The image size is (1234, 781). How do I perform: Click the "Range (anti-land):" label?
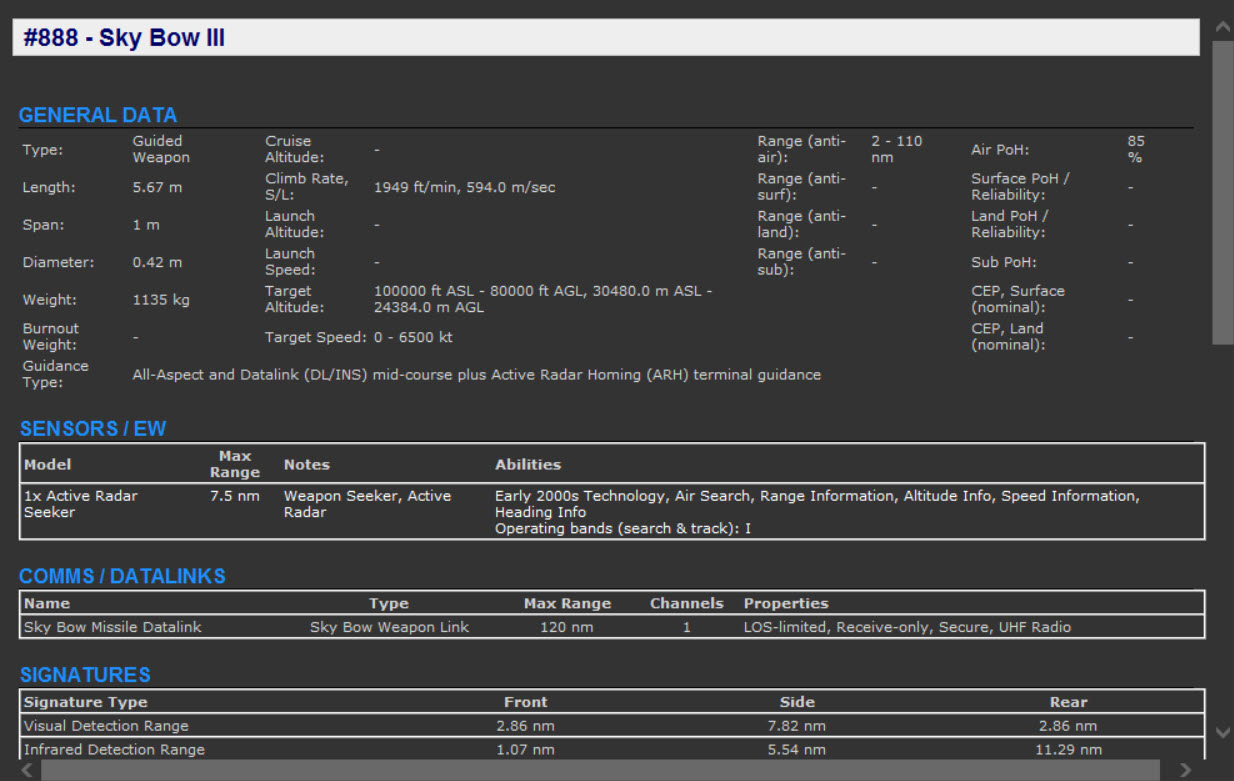(801, 224)
